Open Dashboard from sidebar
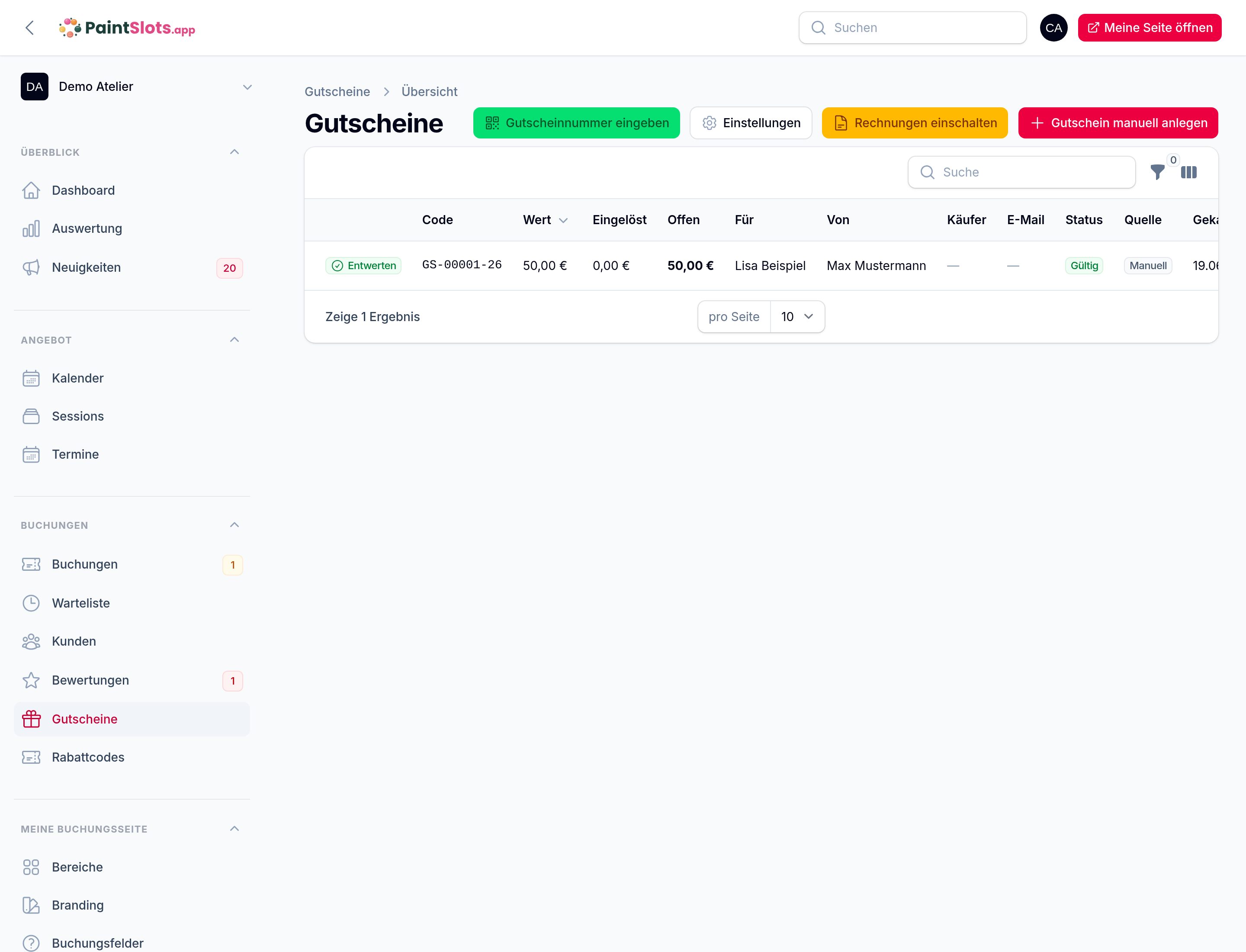The height and width of the screenshot is (952, 1246). coord(132,190)
